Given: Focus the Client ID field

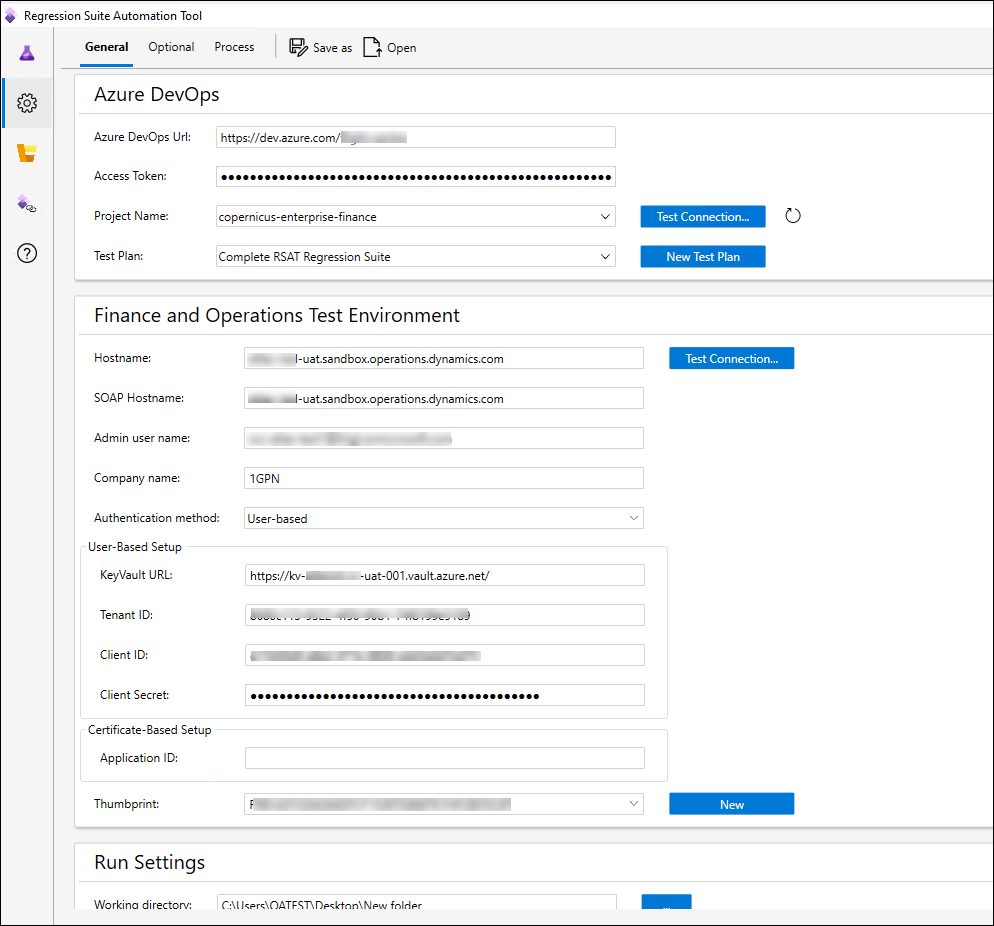Looking at the screenshot, I should click(x=444, y=655).
